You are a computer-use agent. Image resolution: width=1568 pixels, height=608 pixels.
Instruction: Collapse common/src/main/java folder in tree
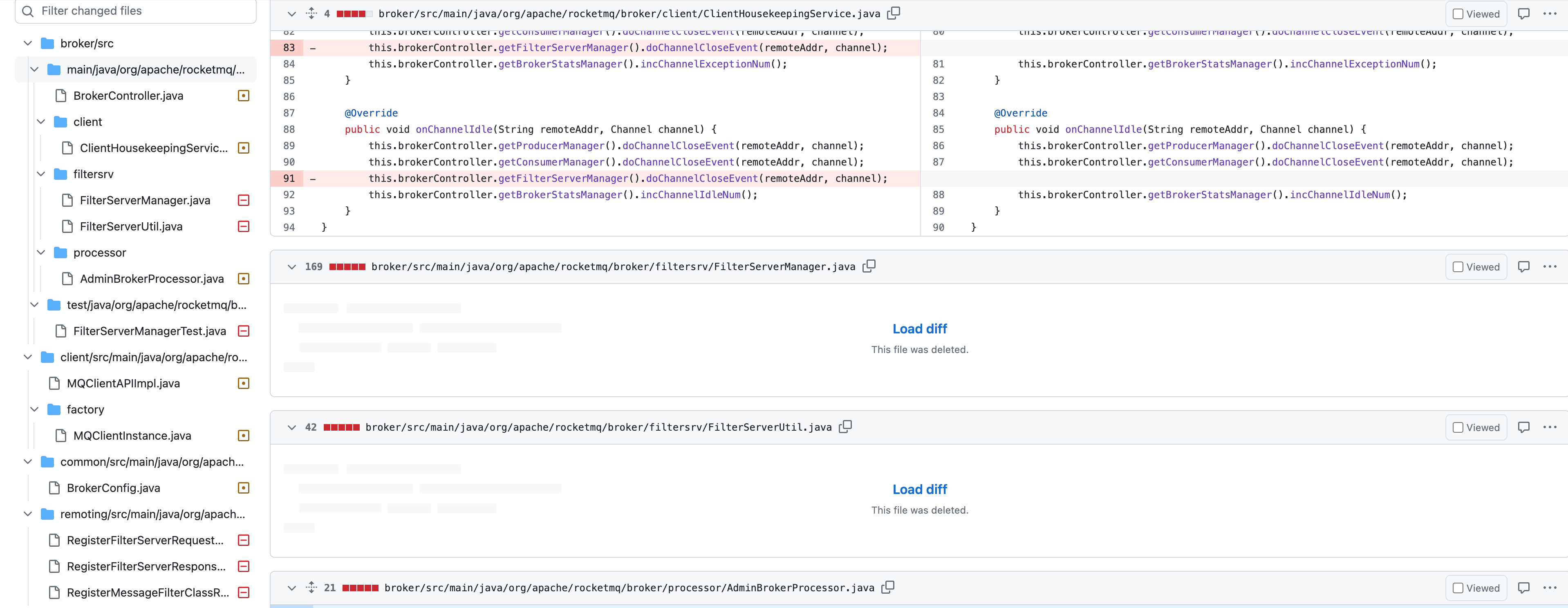pos(27,462)
